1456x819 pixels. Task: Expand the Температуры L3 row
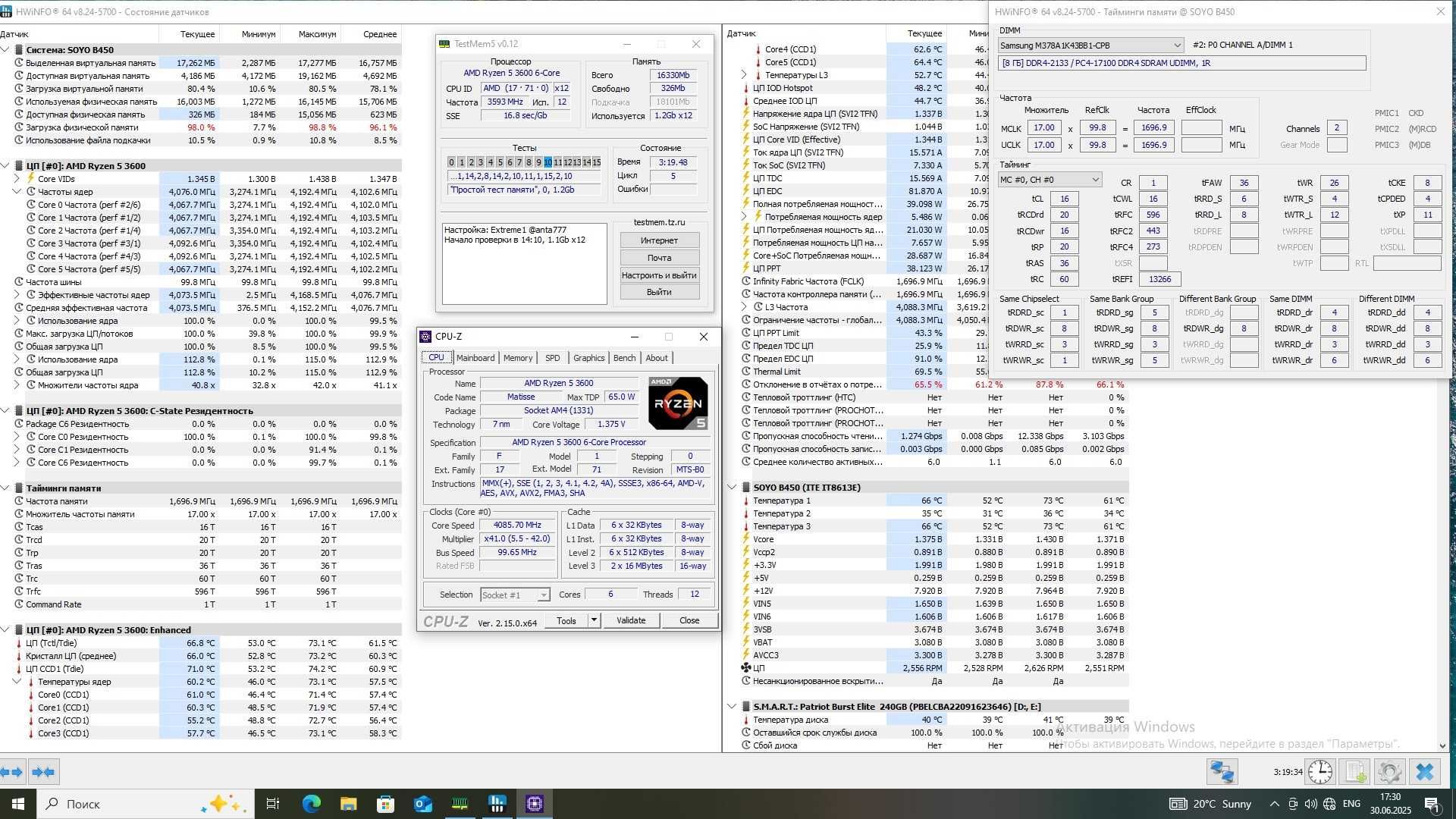[x=744, y=75]
